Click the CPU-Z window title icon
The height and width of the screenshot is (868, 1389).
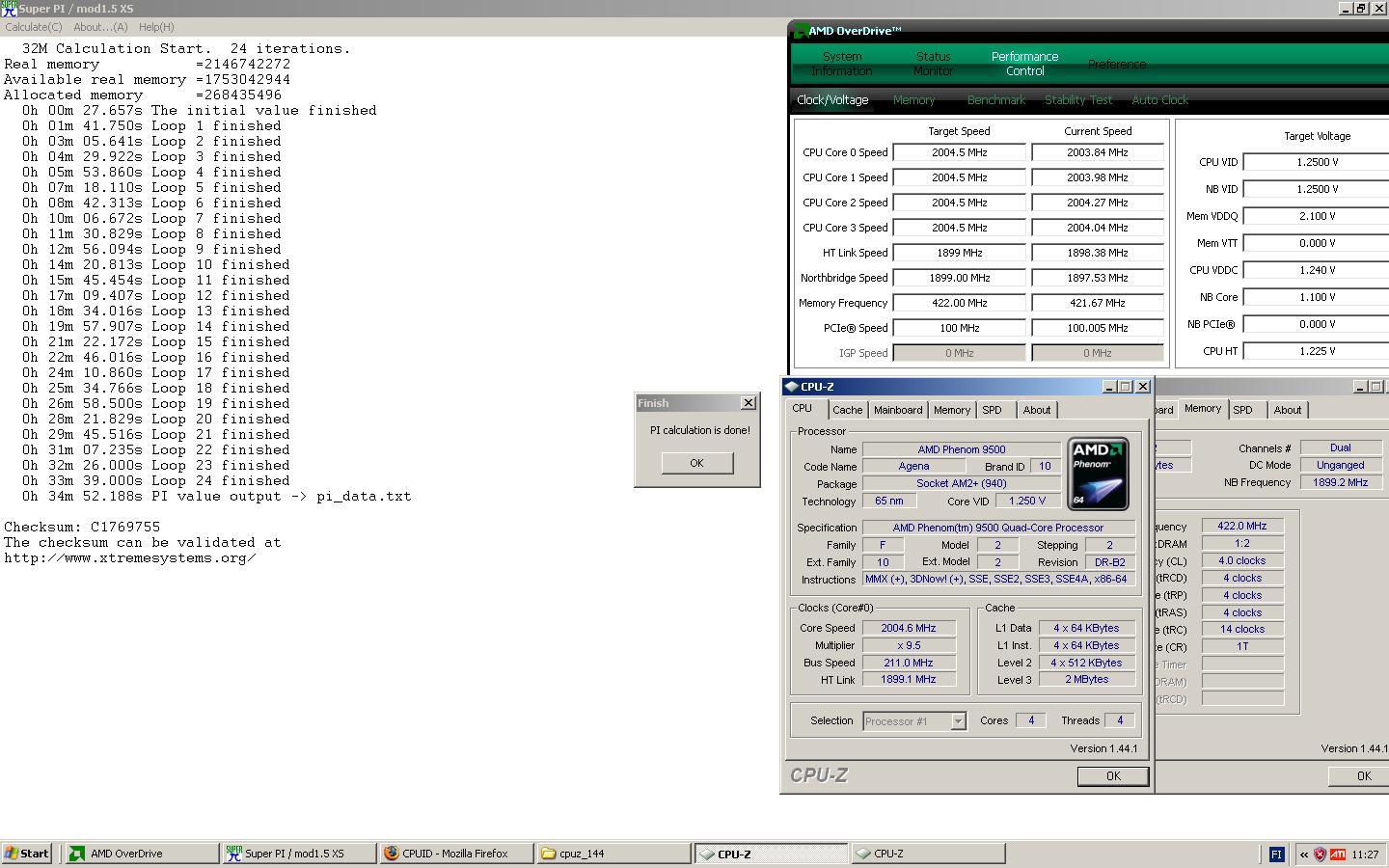(x=792, y=386)
